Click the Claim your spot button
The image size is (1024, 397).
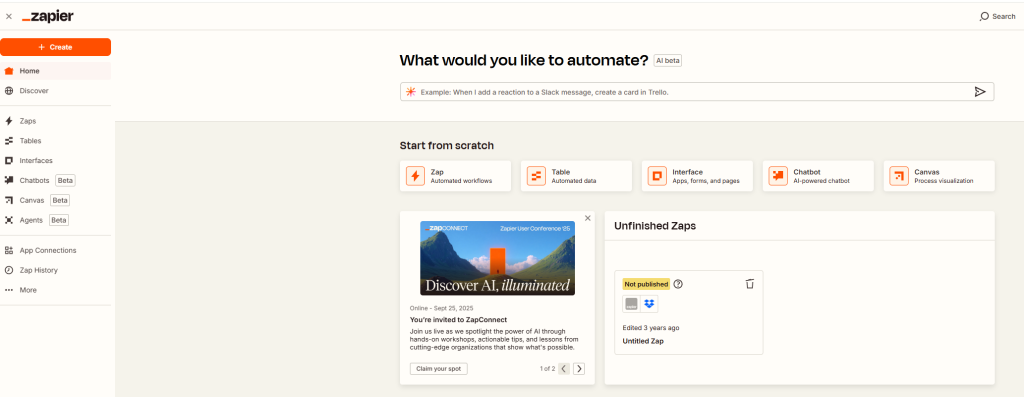pyautogui.click(x=439, y=369)
